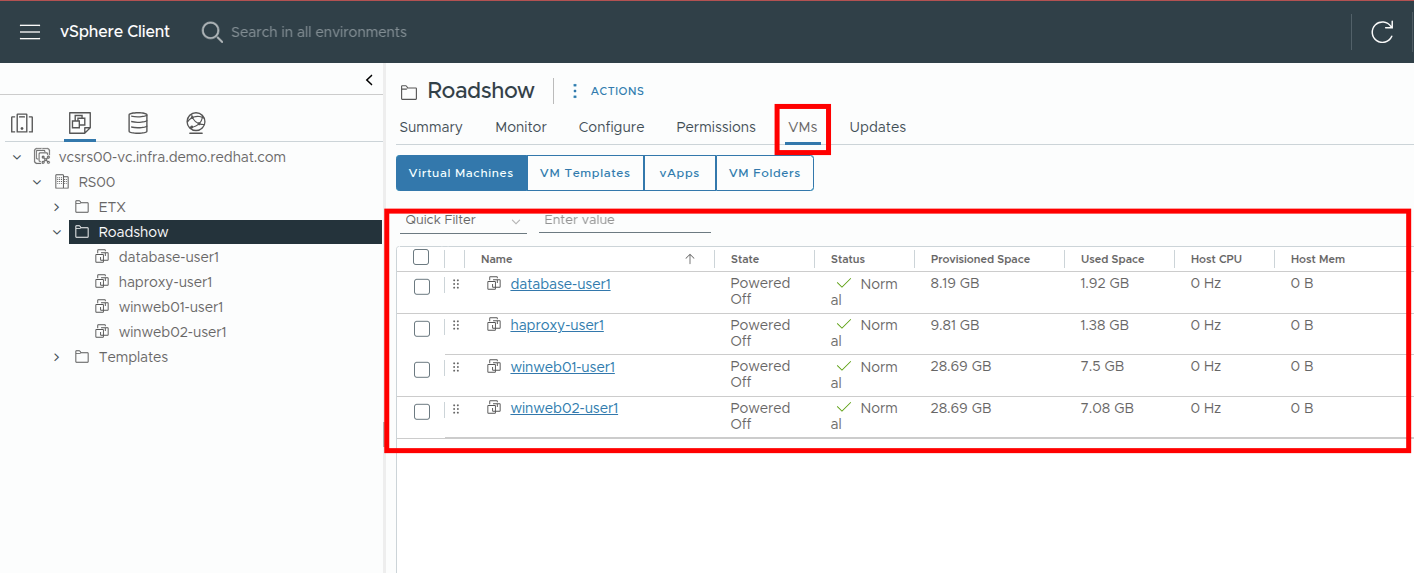Switch to the Summary tab
Screen dimensions: 1414x573
(430, 127)
